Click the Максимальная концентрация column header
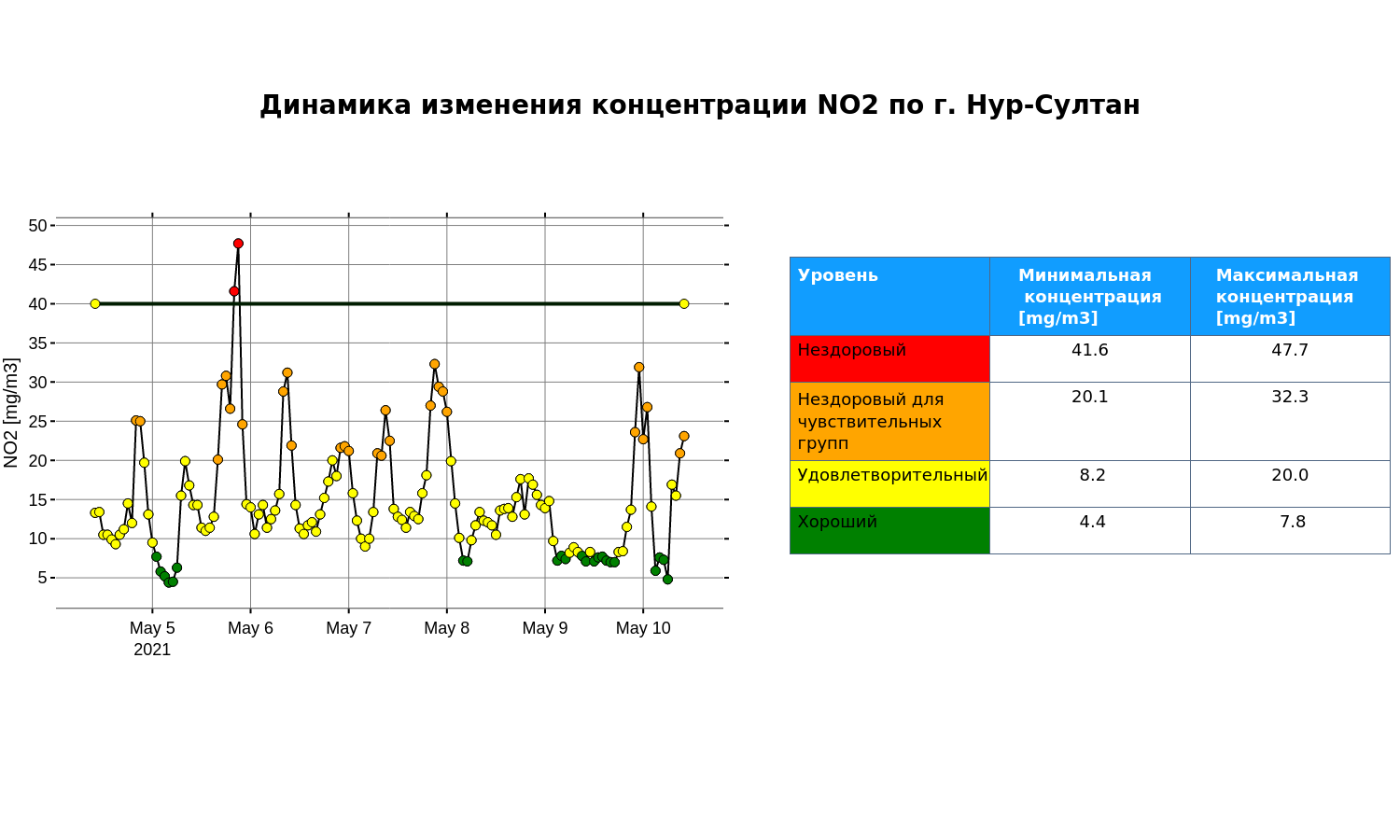Viewport: 1400px width, 840px height. 1290,296
